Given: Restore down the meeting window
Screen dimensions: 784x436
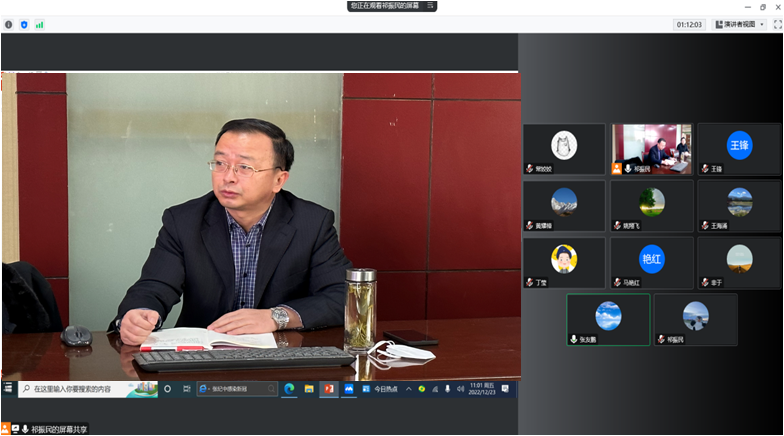Looking at the screenshot, I should click(762, 7).
